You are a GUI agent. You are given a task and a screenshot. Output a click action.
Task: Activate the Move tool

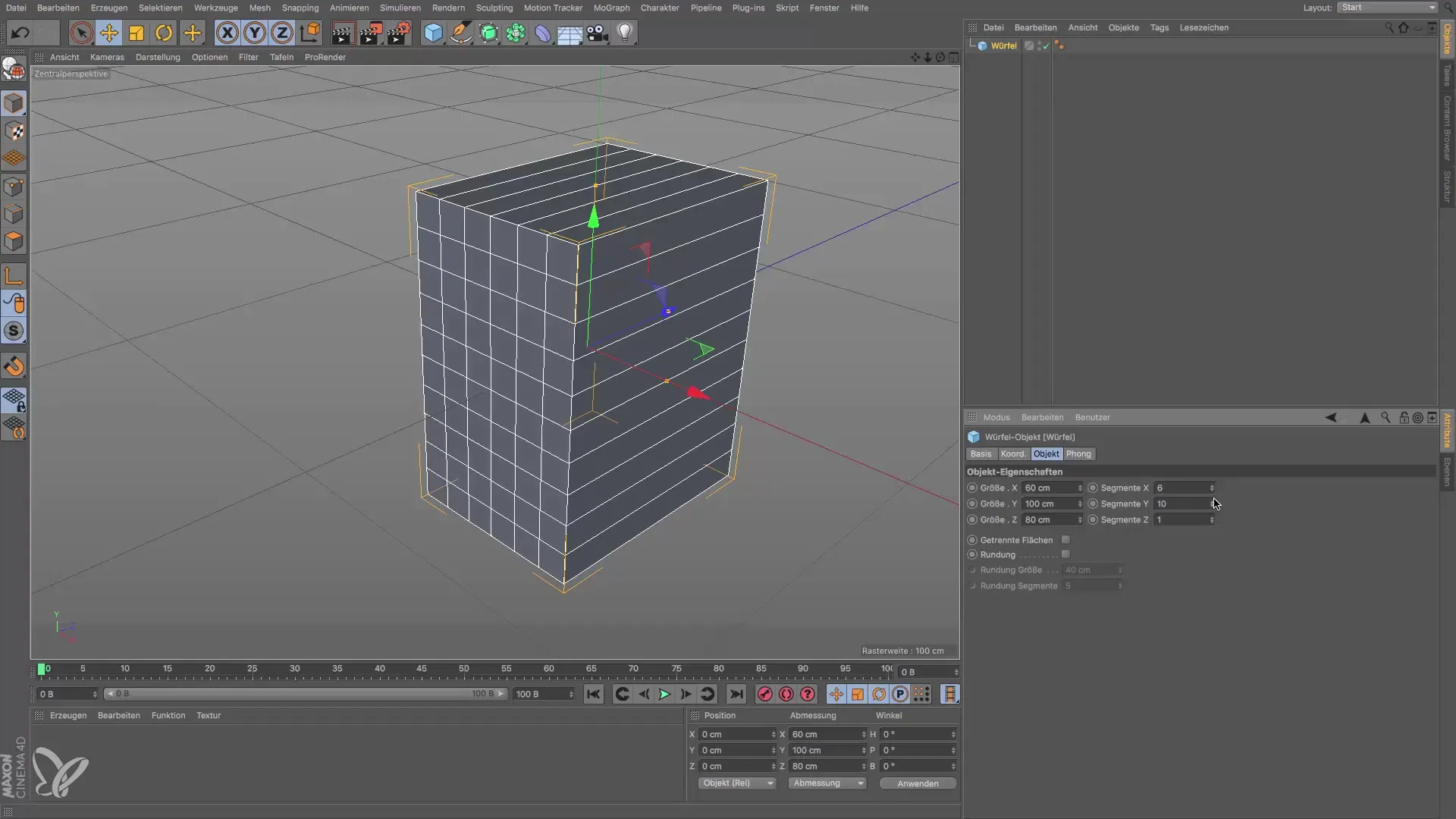point(109,33)
